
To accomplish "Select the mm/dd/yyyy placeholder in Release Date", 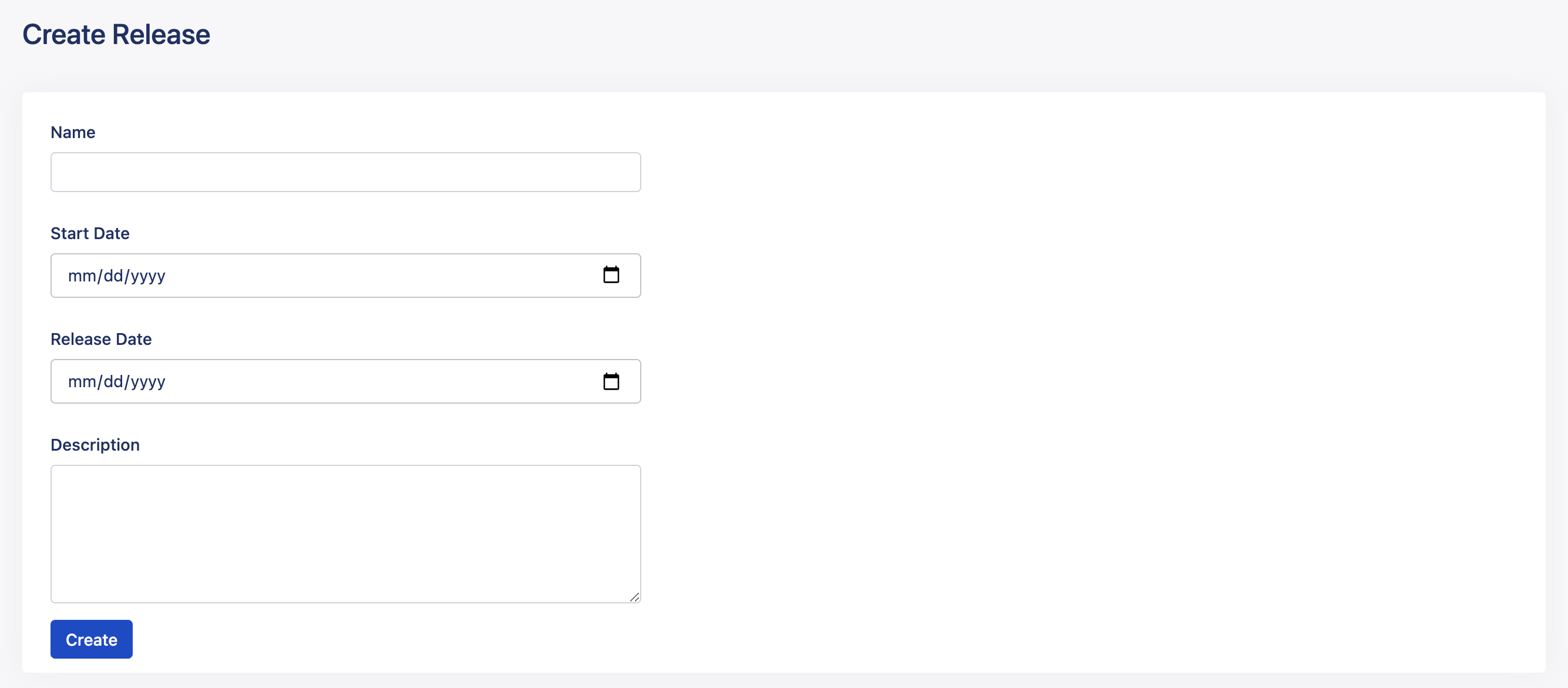I will (116, 381).
